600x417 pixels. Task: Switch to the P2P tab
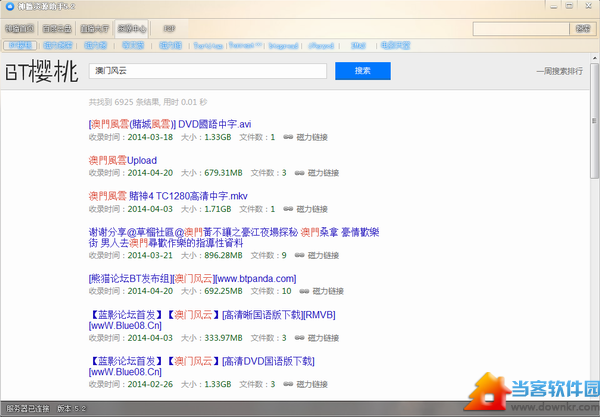point(168,29)
